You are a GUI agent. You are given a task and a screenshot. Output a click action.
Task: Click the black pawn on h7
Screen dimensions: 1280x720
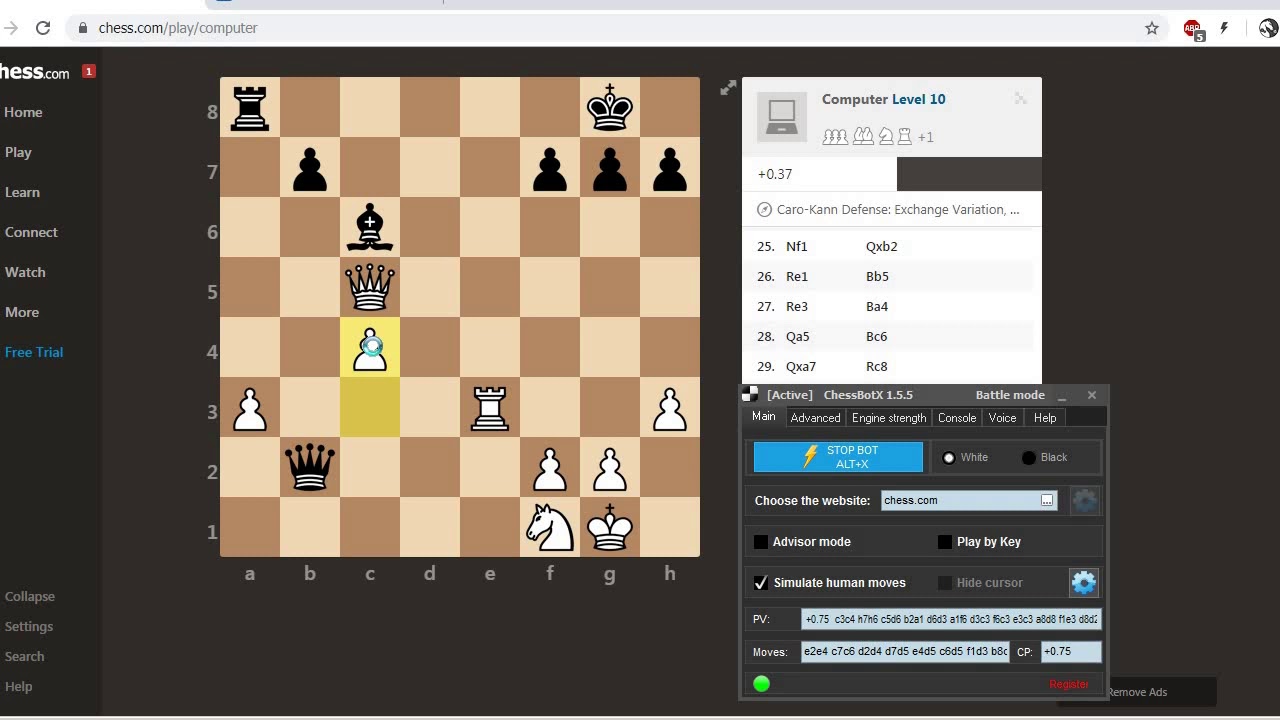click(x=670, y=169)
